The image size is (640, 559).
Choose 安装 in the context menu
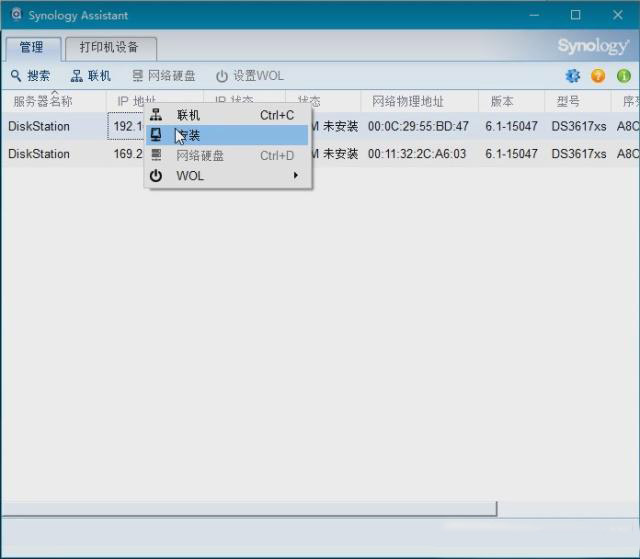point(228,135)
